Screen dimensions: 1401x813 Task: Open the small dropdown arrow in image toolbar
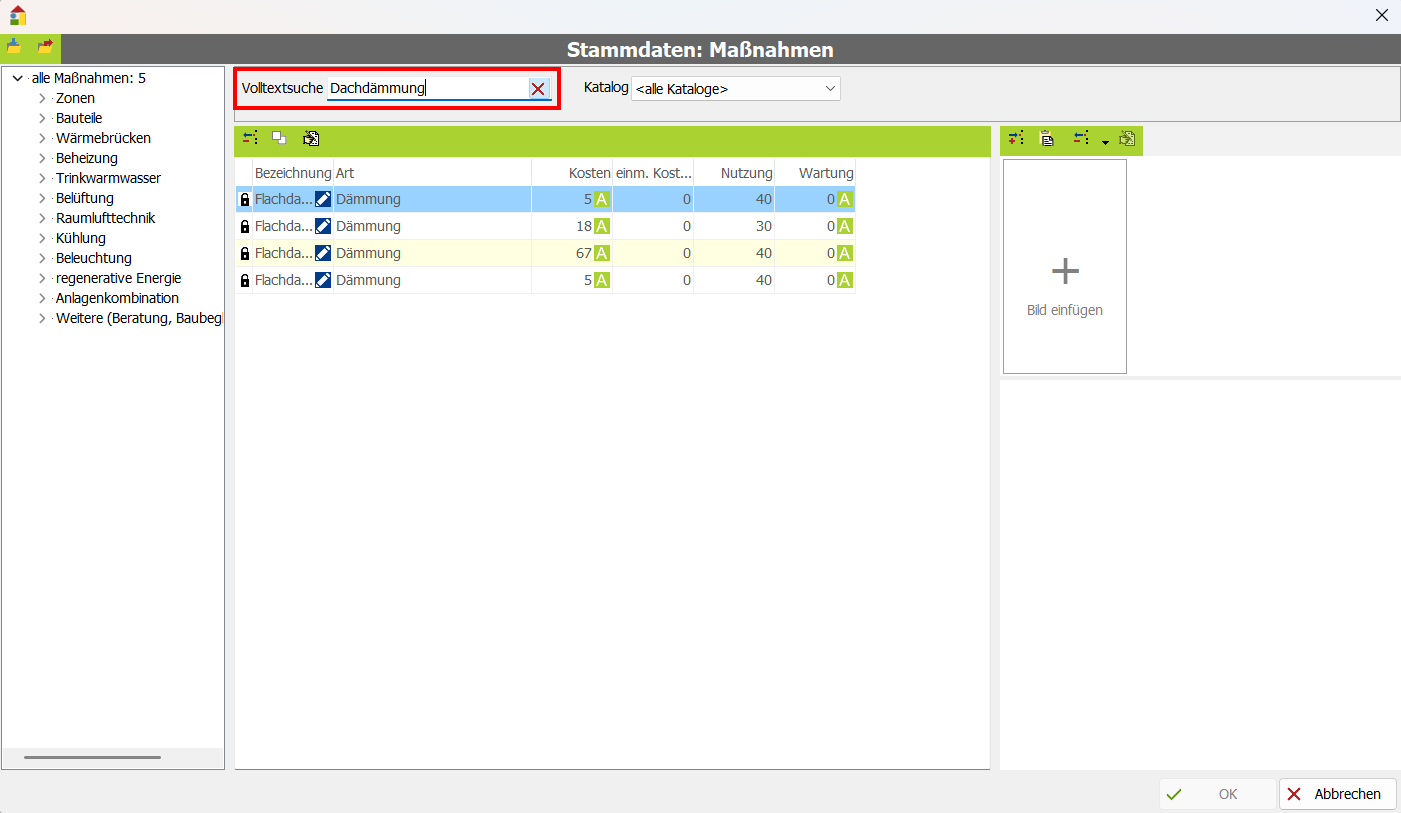1105,142
